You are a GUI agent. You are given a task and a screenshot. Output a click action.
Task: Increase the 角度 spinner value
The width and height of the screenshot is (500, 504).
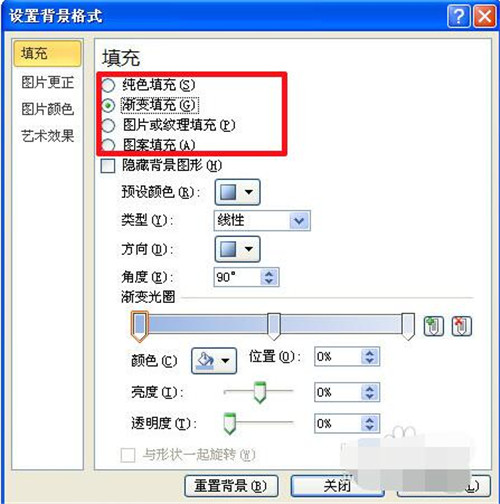pos(269,273)
